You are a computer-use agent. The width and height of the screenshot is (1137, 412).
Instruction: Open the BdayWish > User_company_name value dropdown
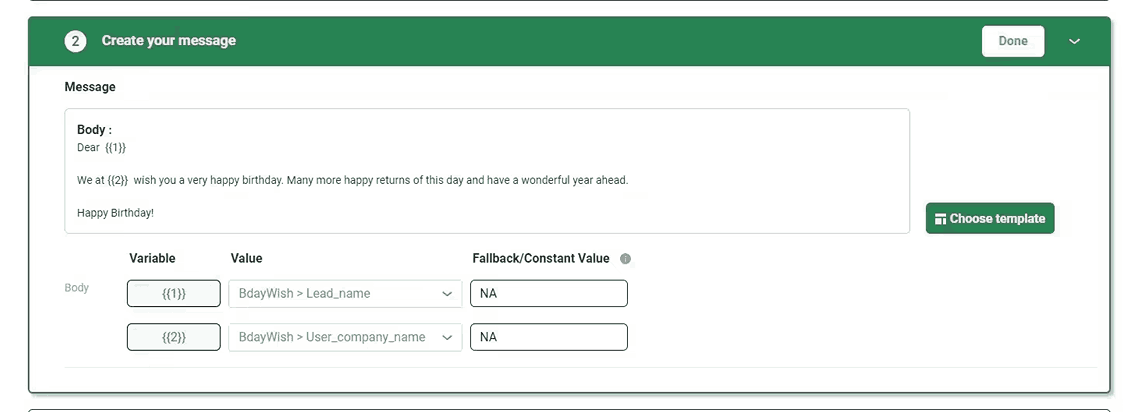coord(345,337)
